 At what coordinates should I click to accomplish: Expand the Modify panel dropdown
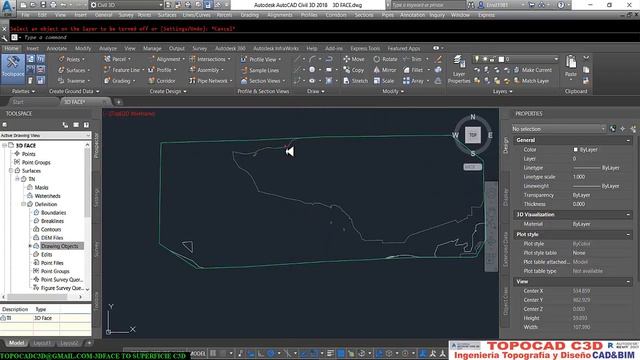click(393, 91)
